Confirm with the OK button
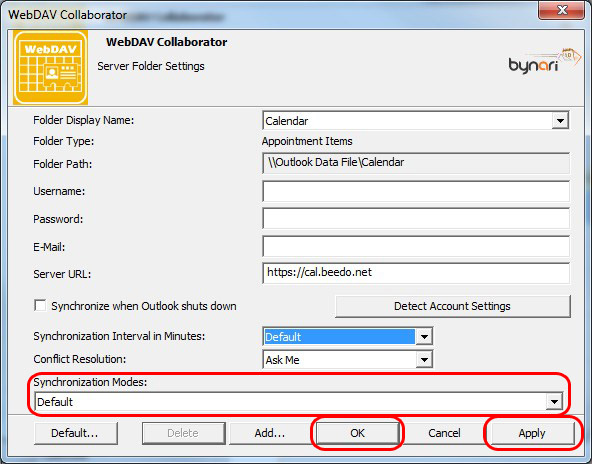The height and width of the screenshot is (464, 592). [357, 433]
